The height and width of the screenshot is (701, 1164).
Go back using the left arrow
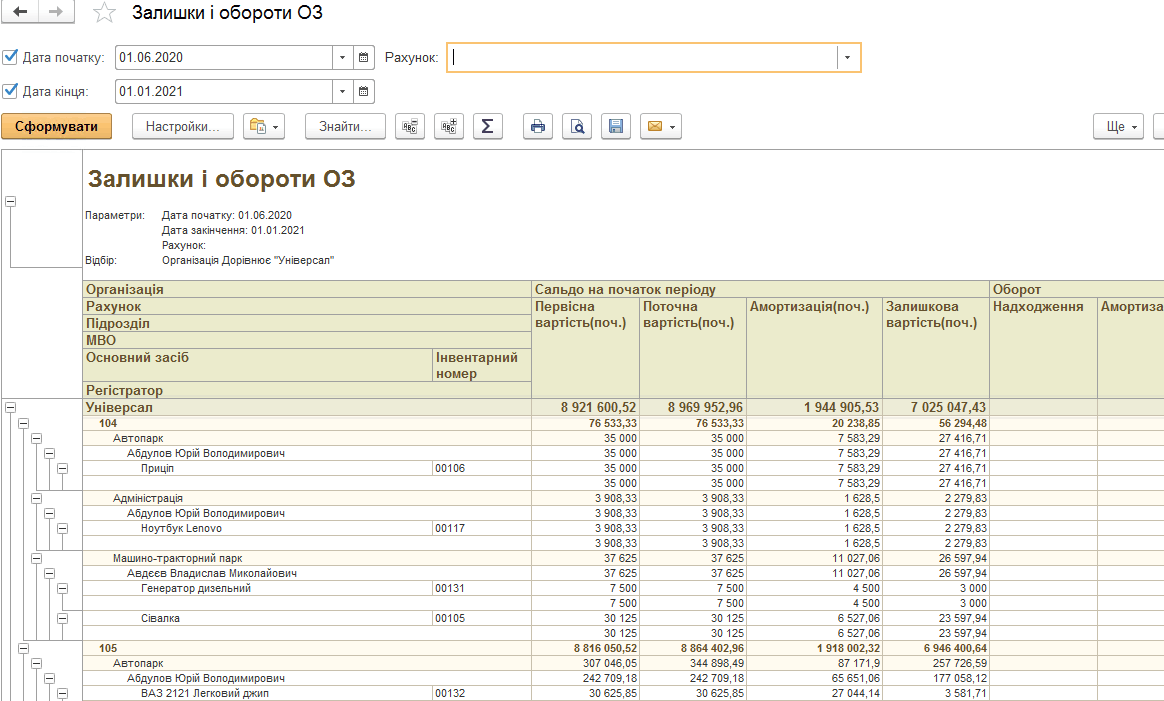[x=20, y=12]
